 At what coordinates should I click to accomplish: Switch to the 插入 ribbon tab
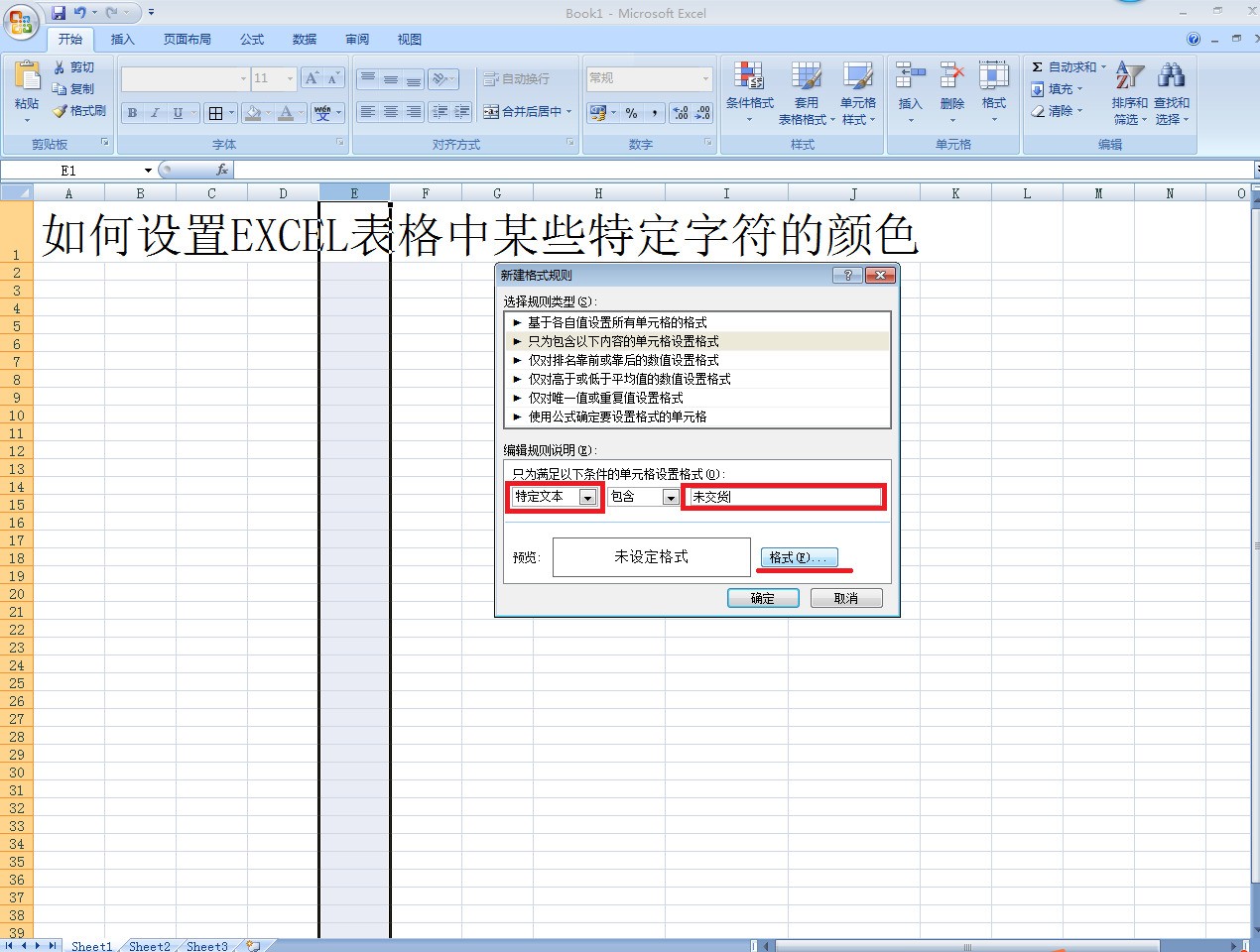[122, 40]
